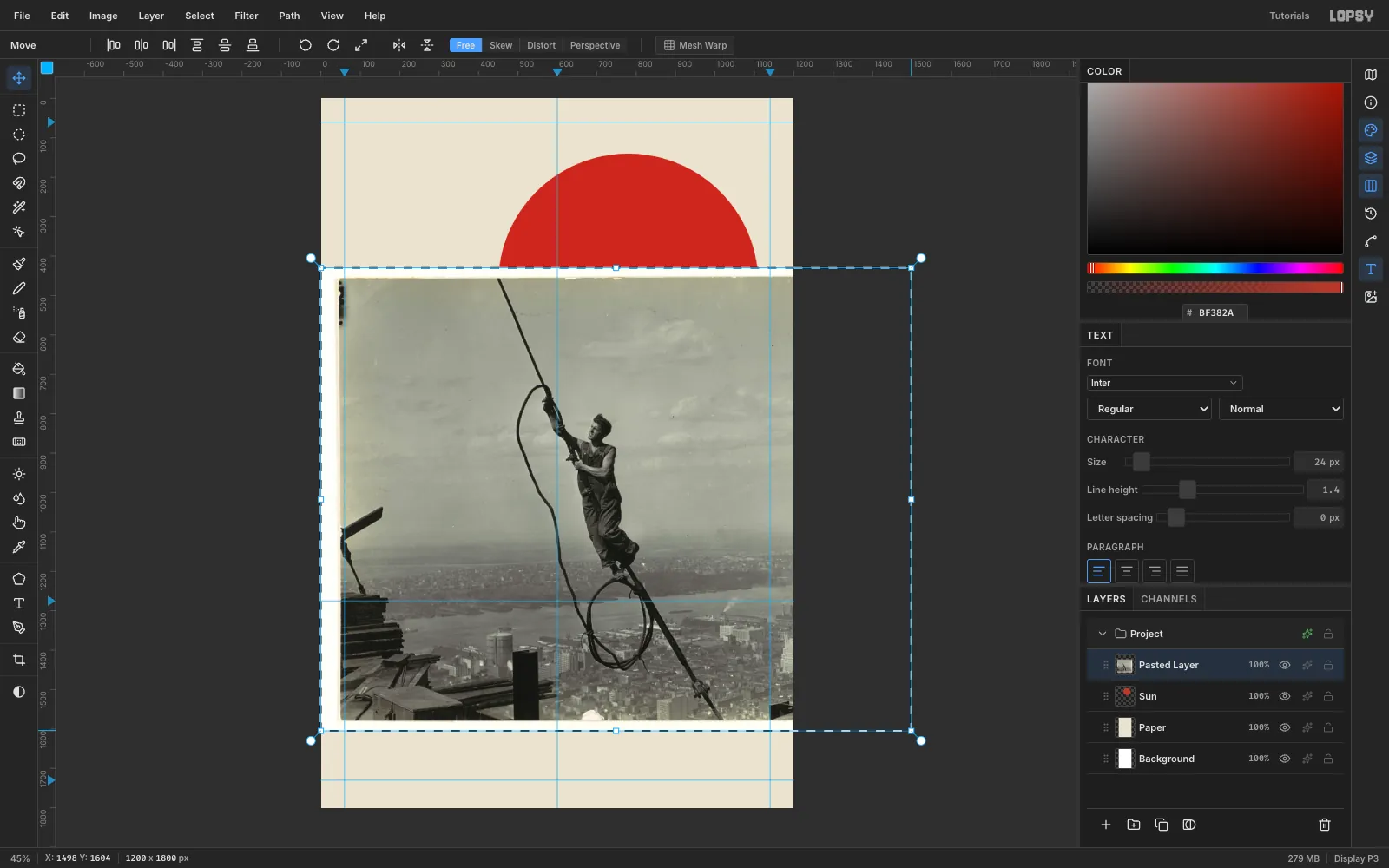This screenshot has height=868, width=1389.
Task: Click the flip horizontal icon
Action: (x=399, y=45)
